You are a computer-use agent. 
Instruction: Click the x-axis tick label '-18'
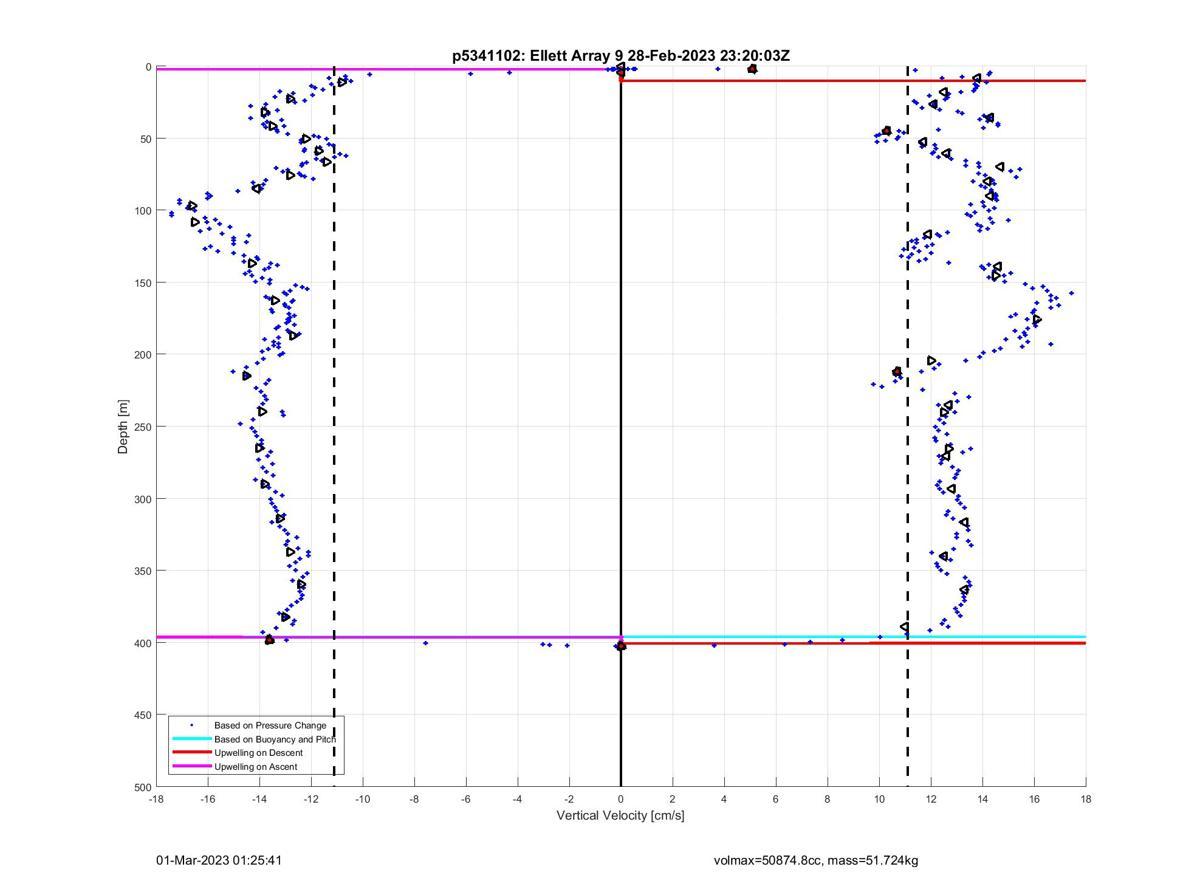pos(156,799)
